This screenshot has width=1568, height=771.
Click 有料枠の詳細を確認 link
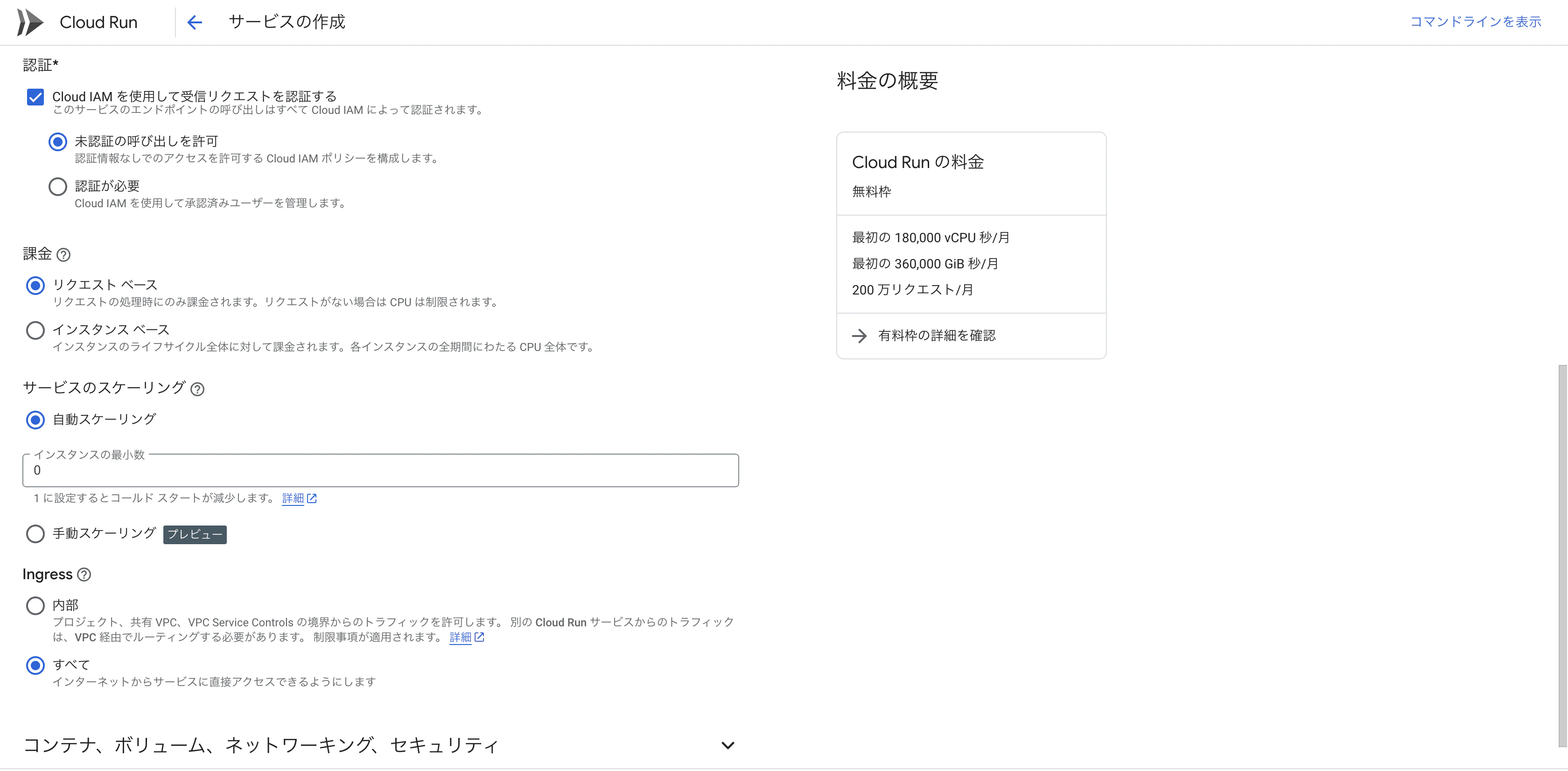coord(937,336)
